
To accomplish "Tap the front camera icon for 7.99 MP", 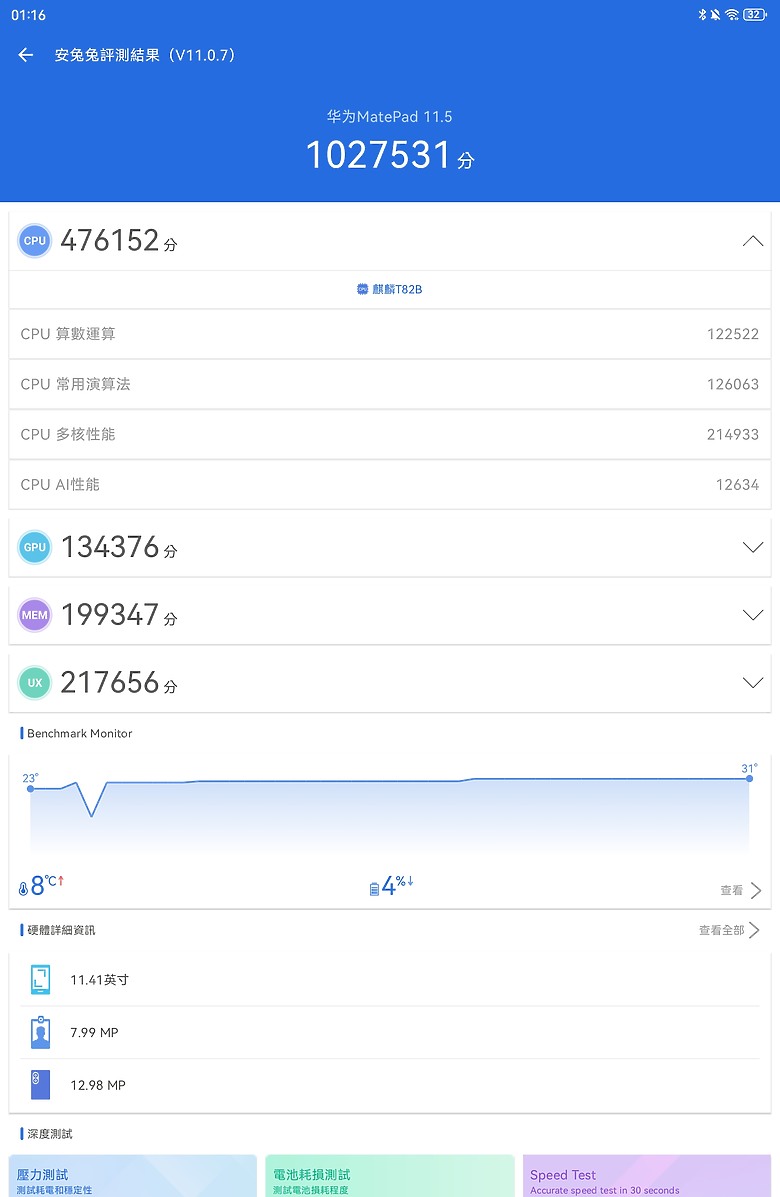I will tap(40, 1032).
